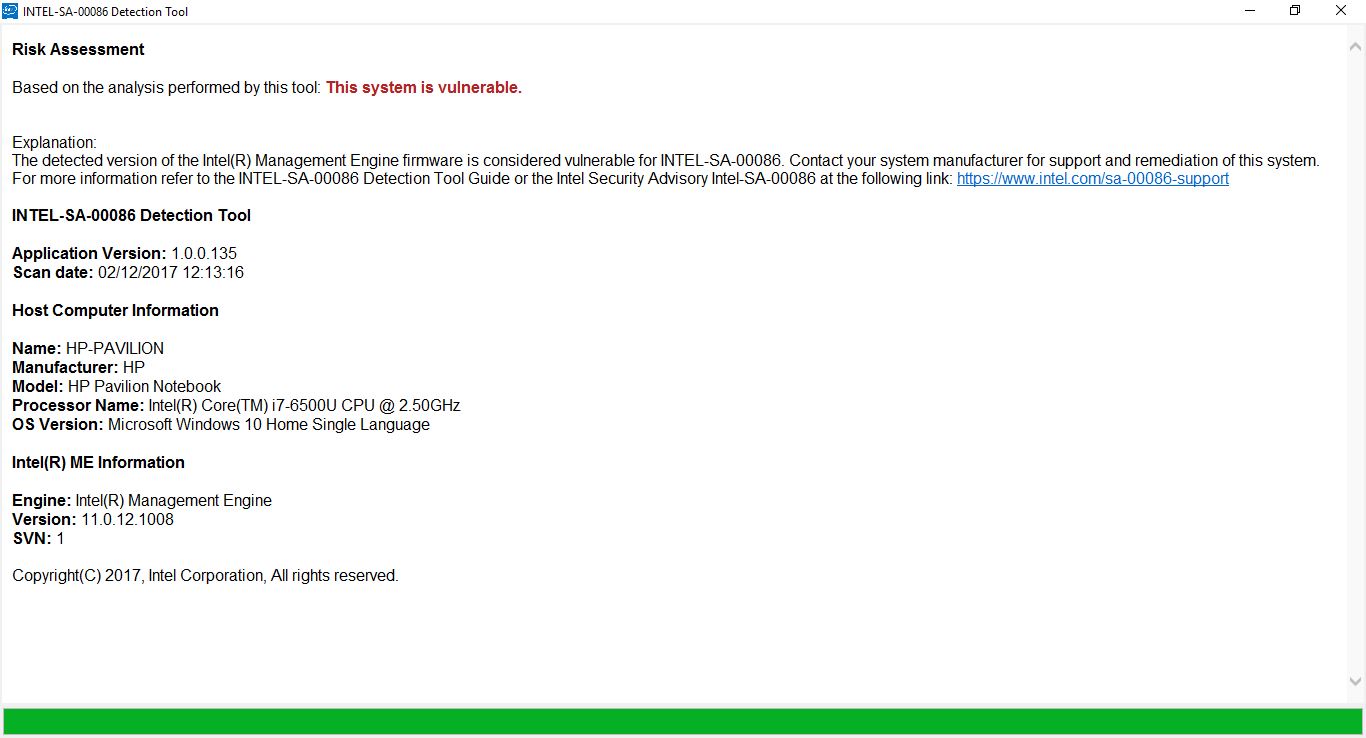Screen dimensions: 1366x738
Task: Click the scrollbar up arrow
Action: pos(1355,46)
